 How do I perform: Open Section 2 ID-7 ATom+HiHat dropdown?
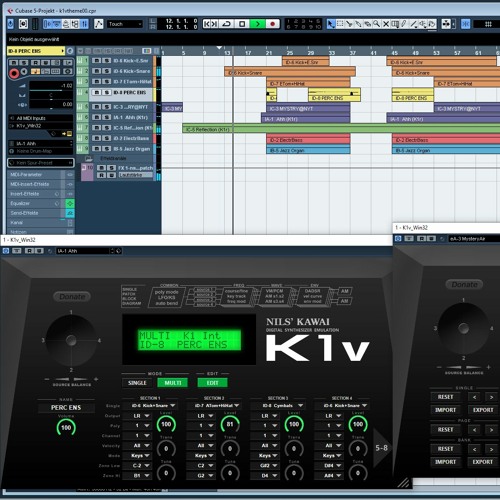pyautogui.click(x=217, y=405)
